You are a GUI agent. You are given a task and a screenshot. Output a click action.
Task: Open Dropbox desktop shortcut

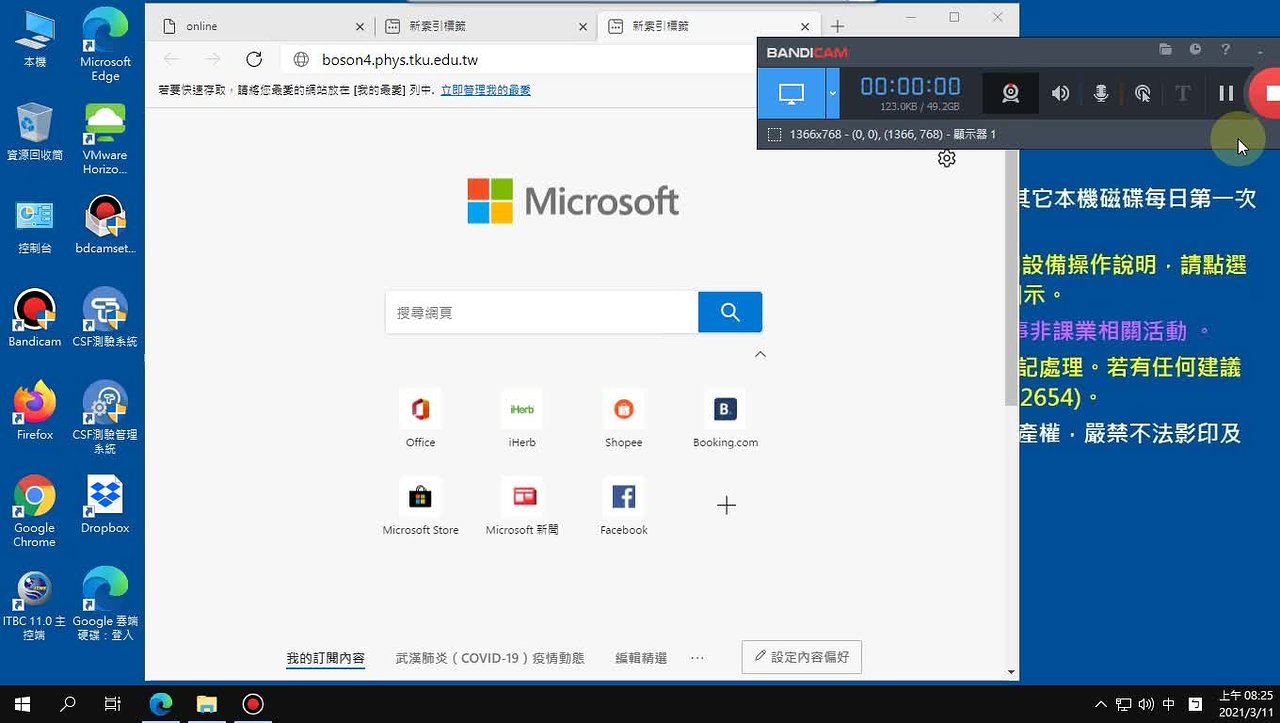pyautogui.click(x=105, y=505)
